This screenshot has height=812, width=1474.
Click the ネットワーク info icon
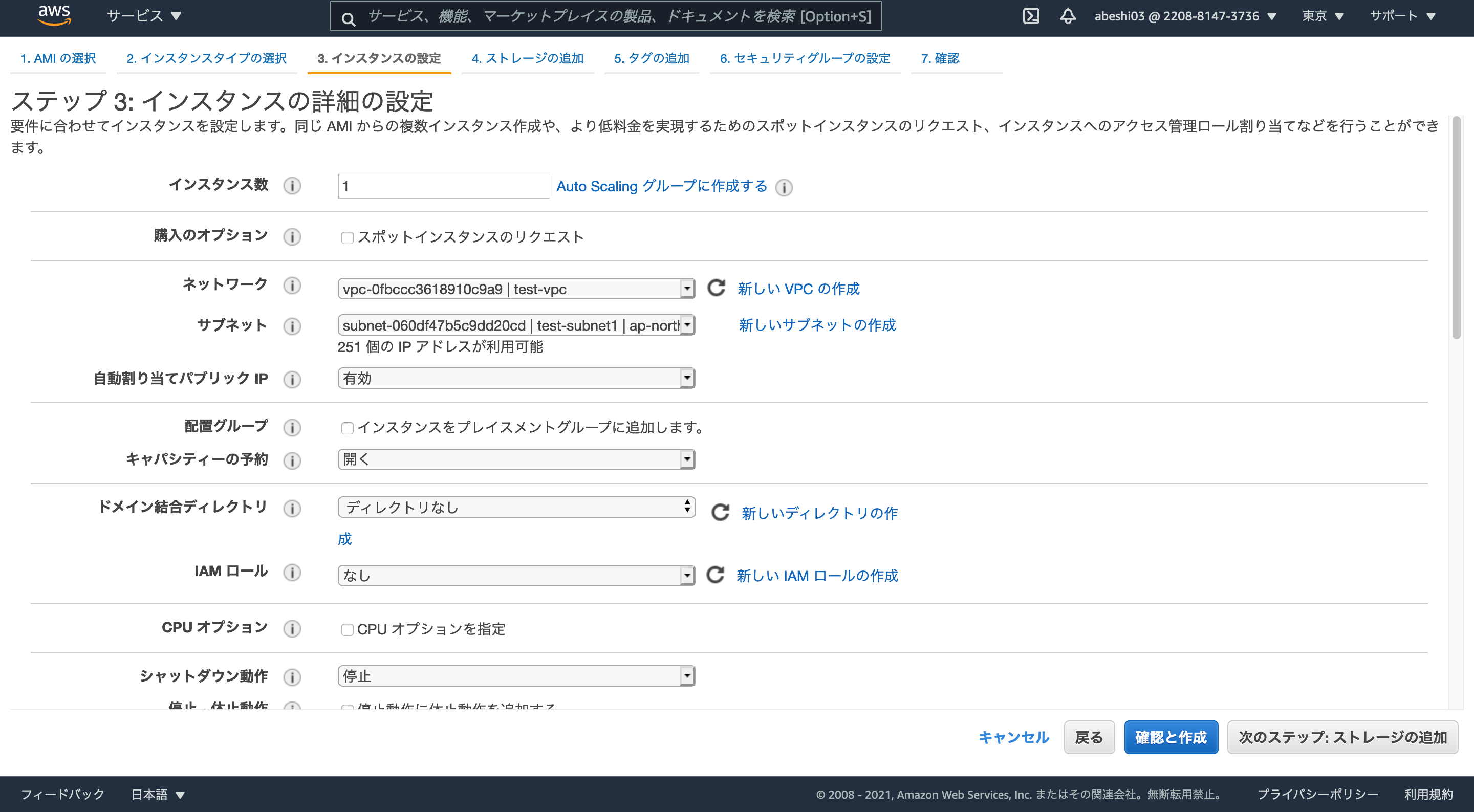pyautogui.click(x=292, y=287)
